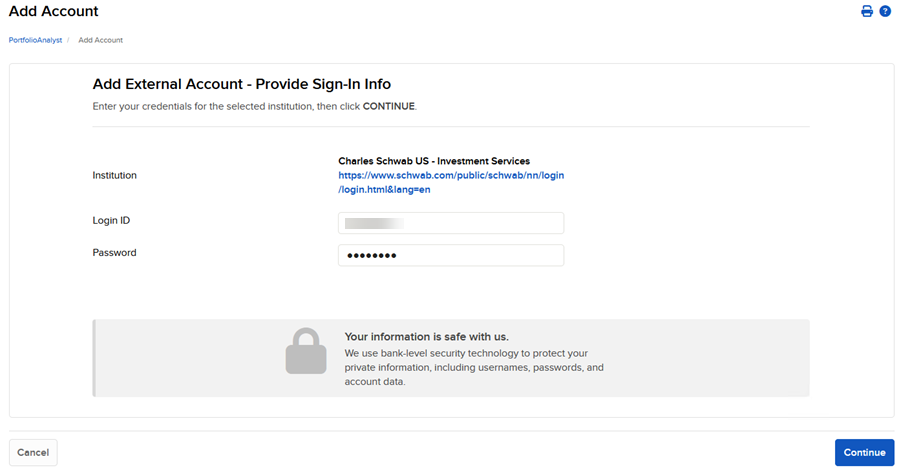The image size is (901, 471).
Task: Click Charles Schwab US institution name
Action: coord(434,161)
